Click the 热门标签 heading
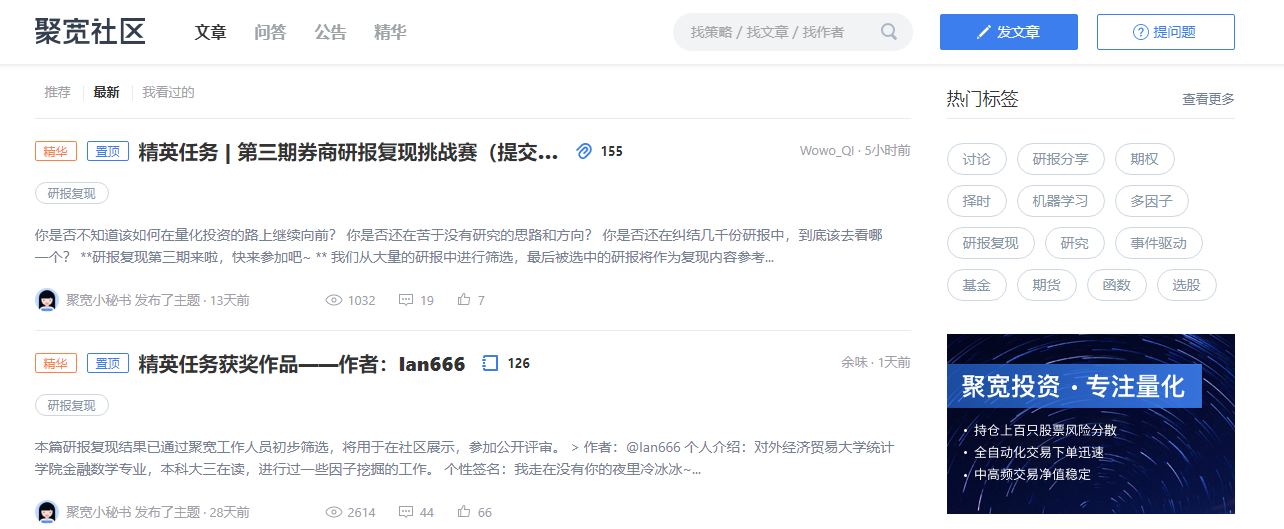 [x=982, y=99]
